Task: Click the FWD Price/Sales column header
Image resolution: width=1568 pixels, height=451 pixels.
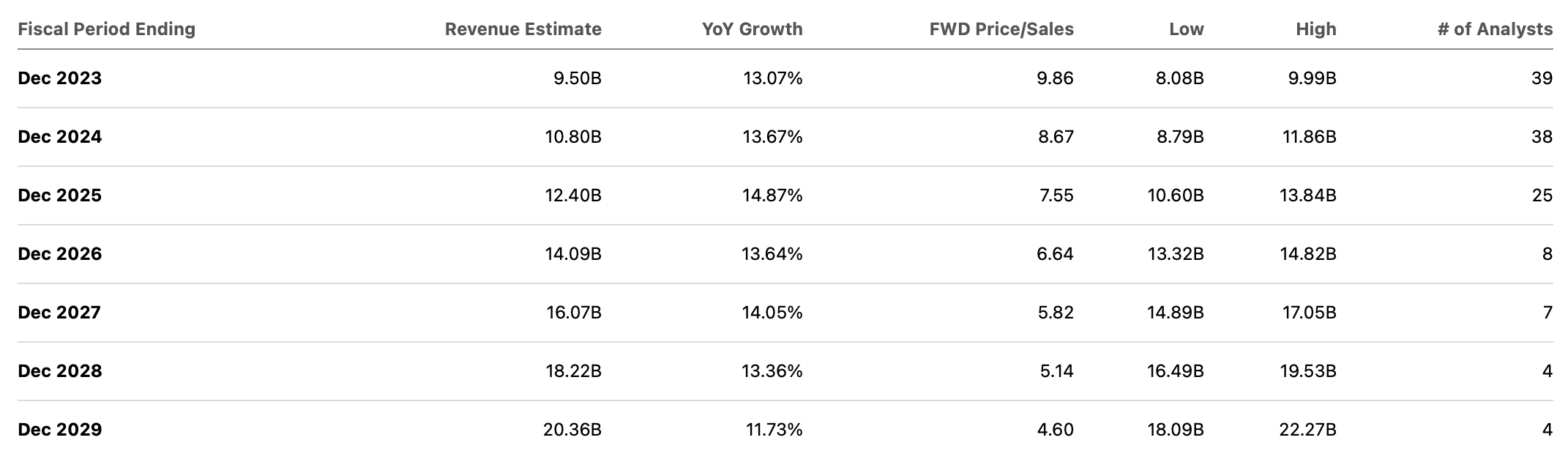Action: (x=1001, y=29)
